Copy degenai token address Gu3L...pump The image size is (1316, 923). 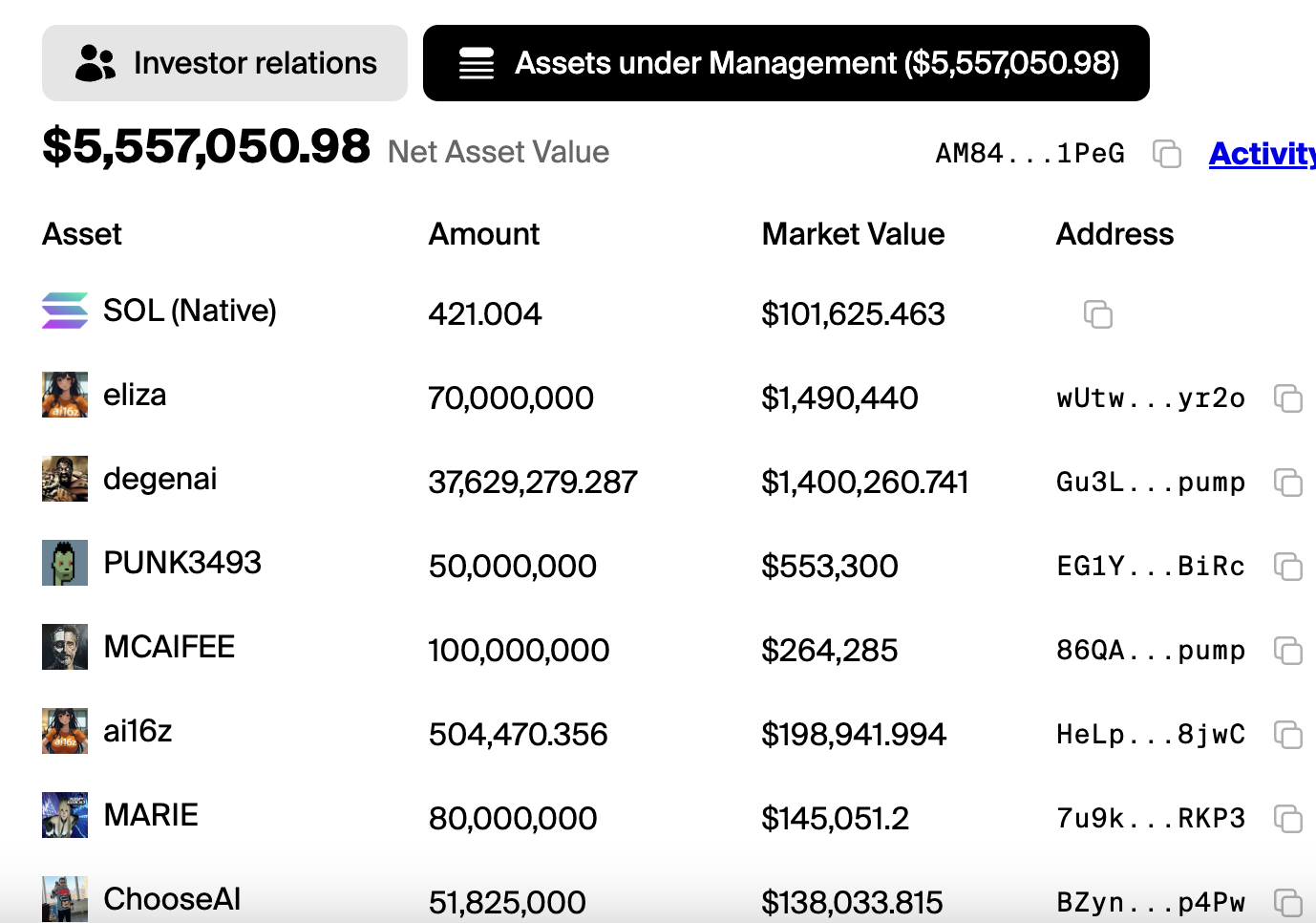(x=1287, y=483)
